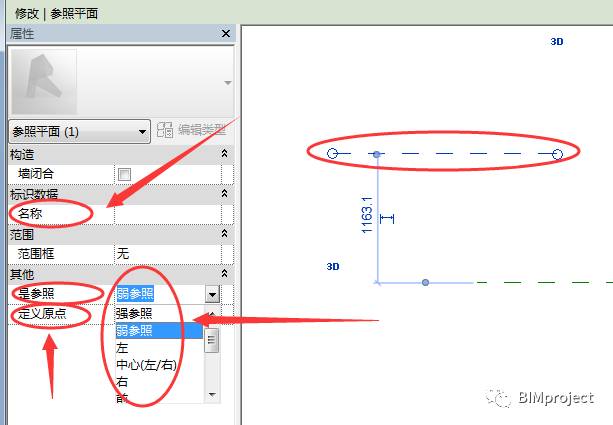Choose 中心(左/右) option in list
The height and width of the screenshot is (425, 613).
[146, 364]
